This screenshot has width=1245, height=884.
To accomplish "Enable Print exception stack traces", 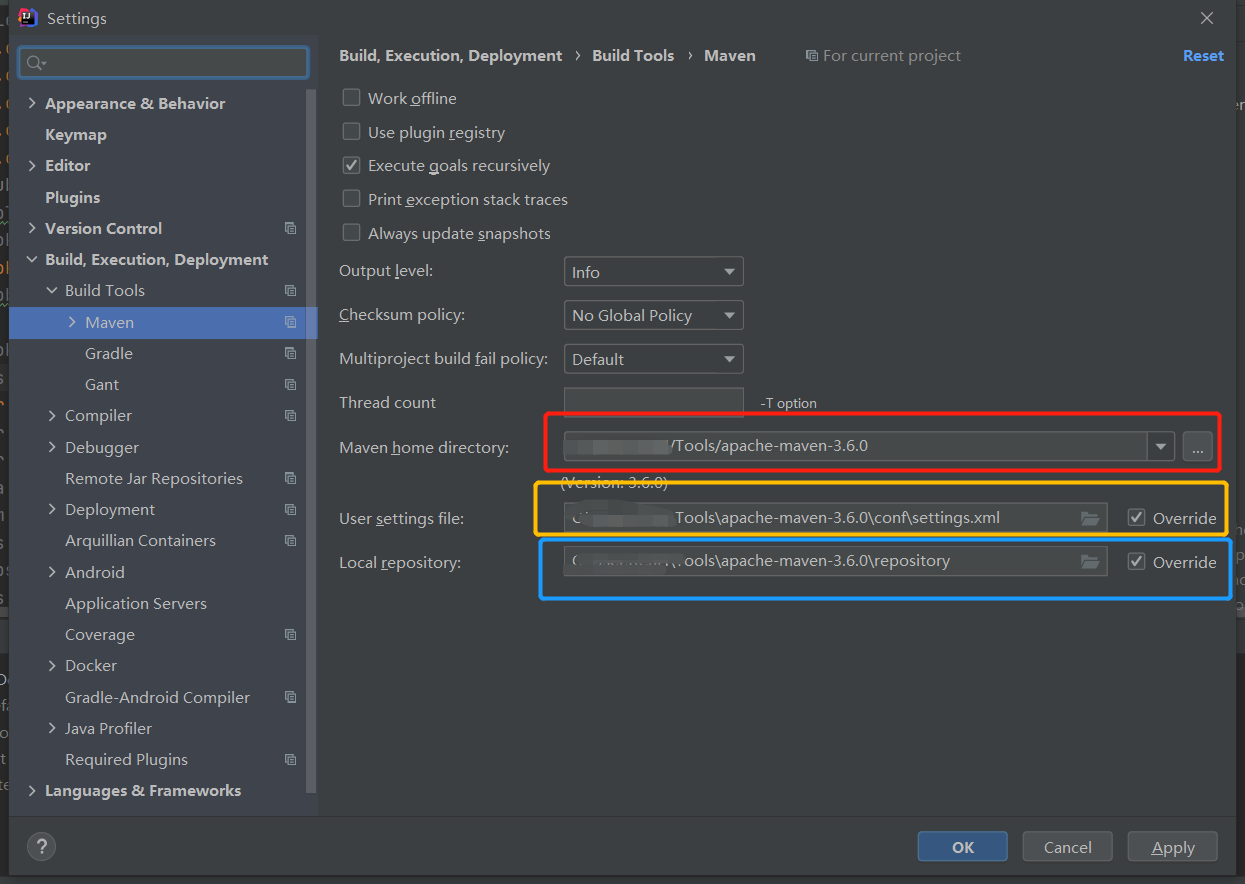I will tap(351, 199).
